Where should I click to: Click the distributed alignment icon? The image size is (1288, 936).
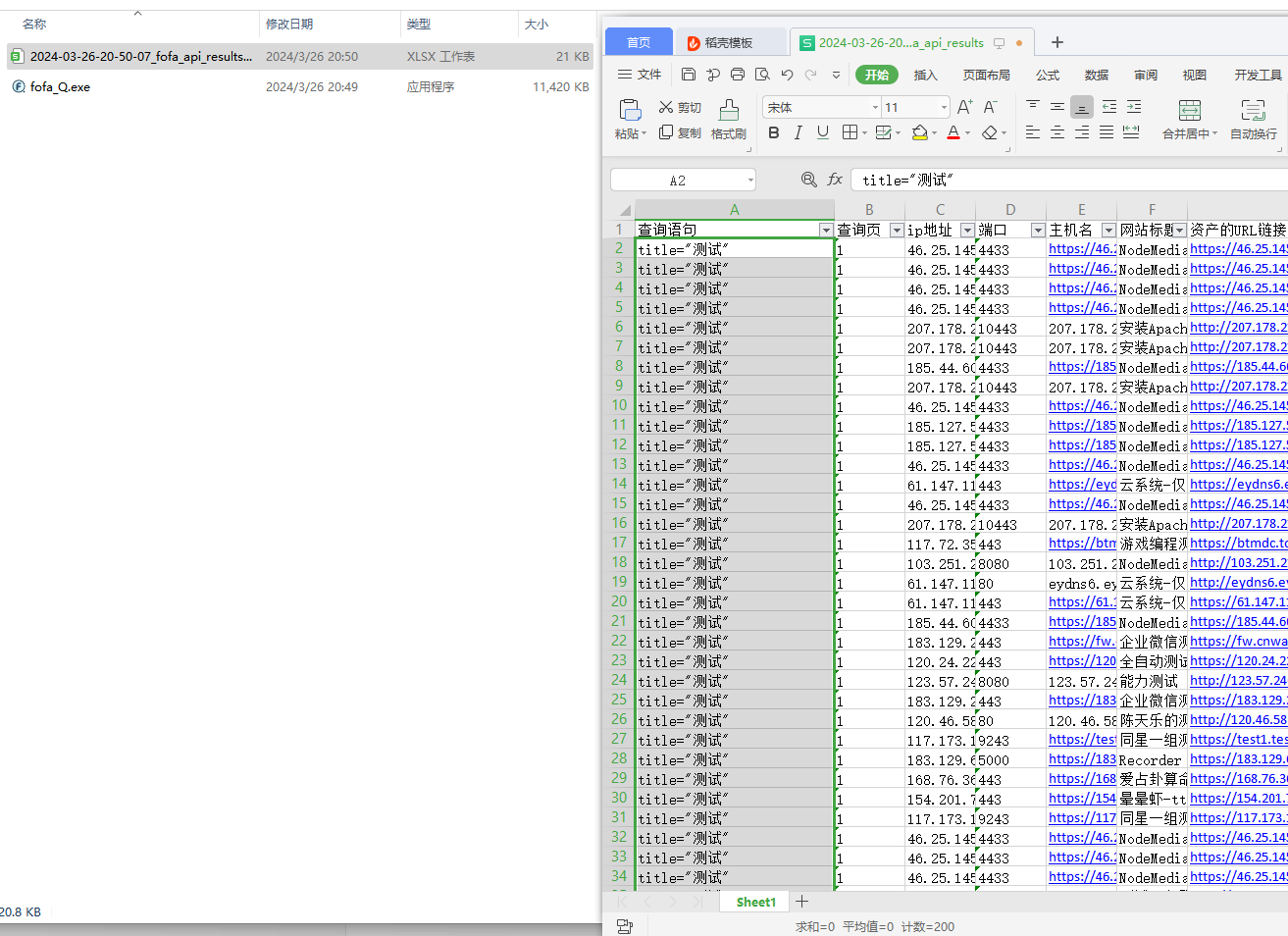coord(1131,132)
